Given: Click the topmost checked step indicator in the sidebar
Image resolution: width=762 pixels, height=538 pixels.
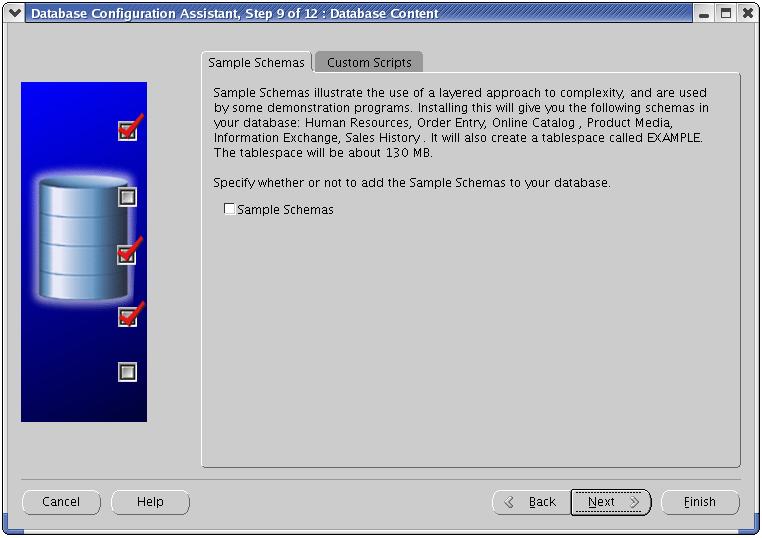Looking at the screenshot, I should coord(127,130).
